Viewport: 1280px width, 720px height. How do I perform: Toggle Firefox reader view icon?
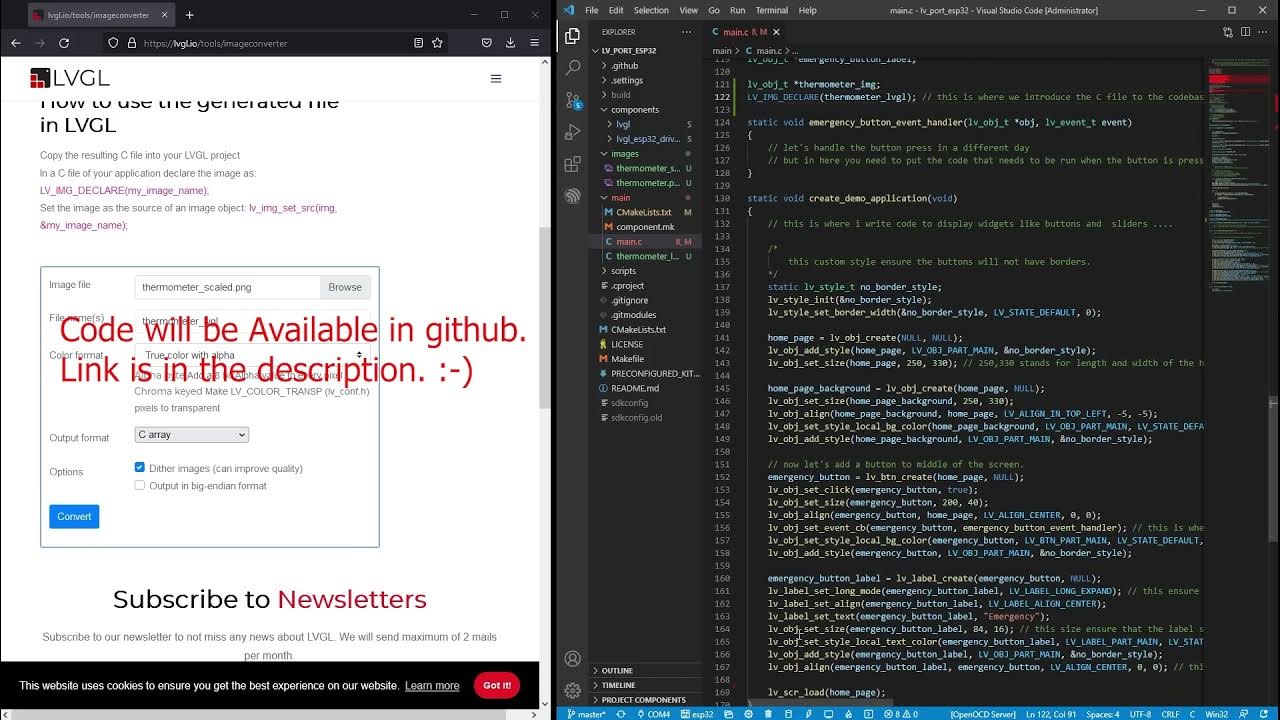tap(418, 43)
